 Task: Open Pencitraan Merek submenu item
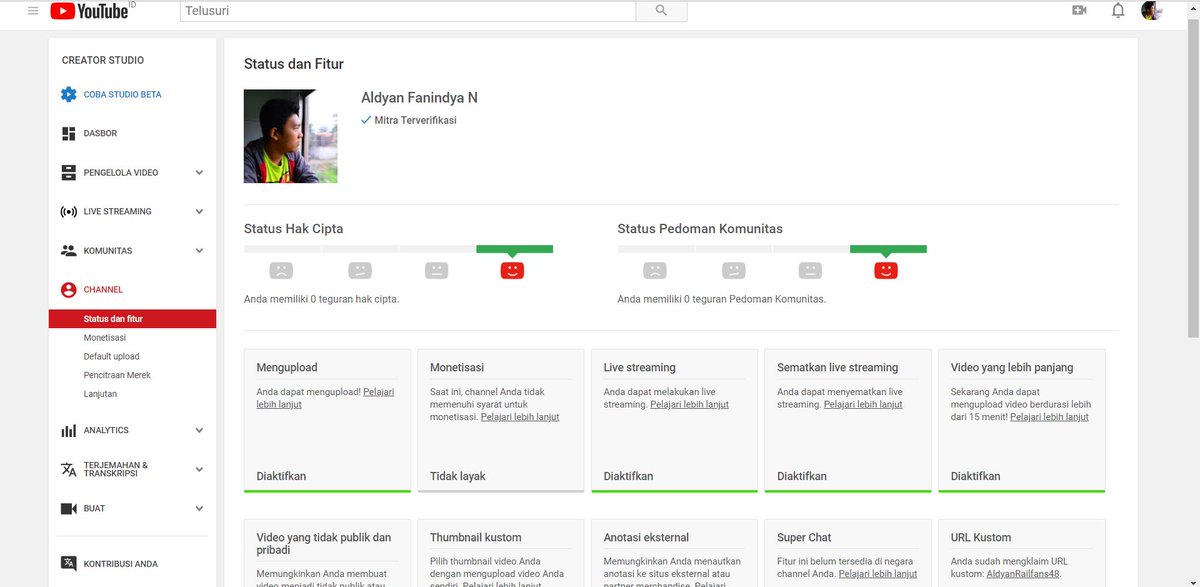click(x=117, y=375)
